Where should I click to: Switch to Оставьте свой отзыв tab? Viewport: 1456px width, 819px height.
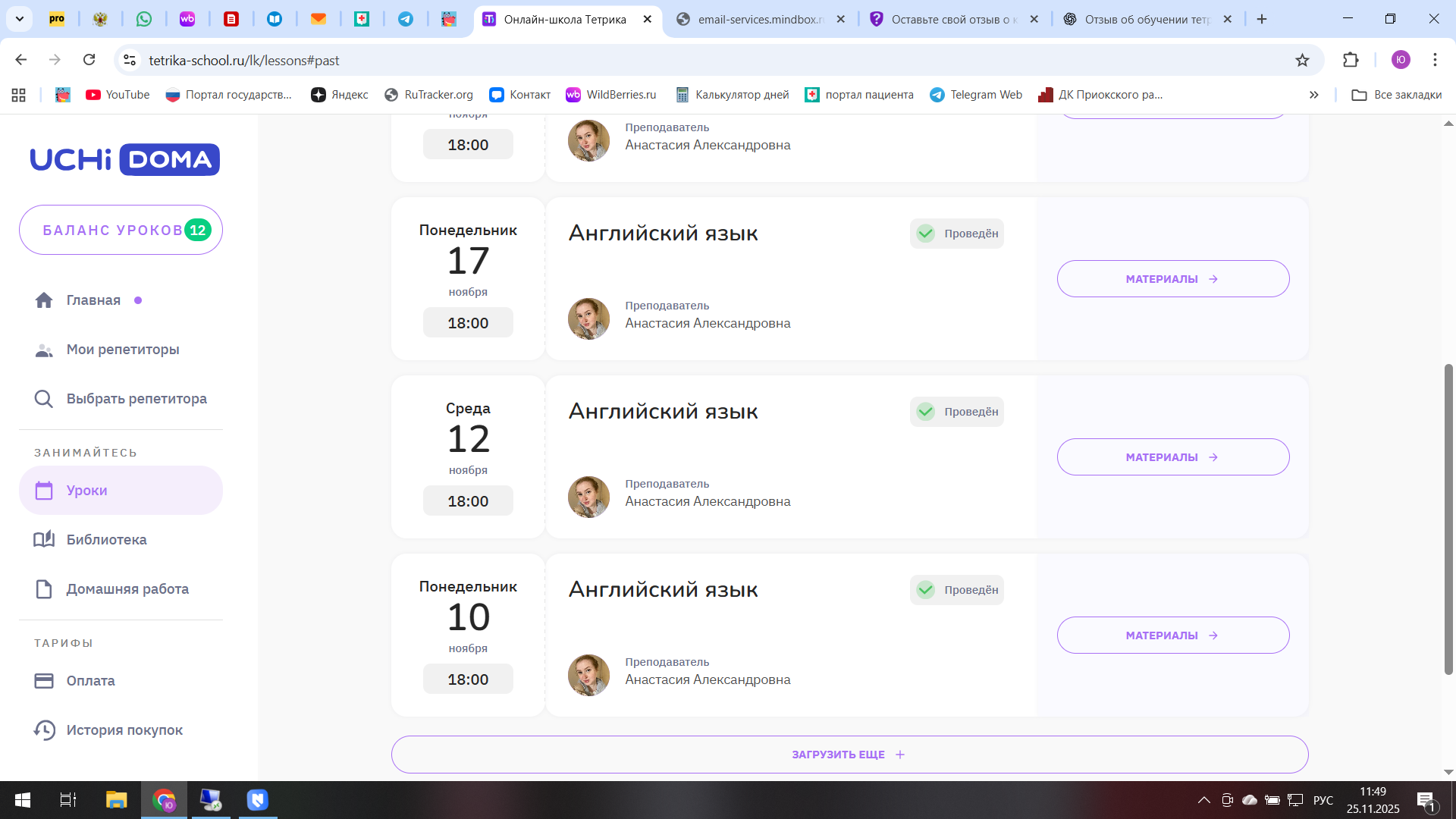coord(952,19)
